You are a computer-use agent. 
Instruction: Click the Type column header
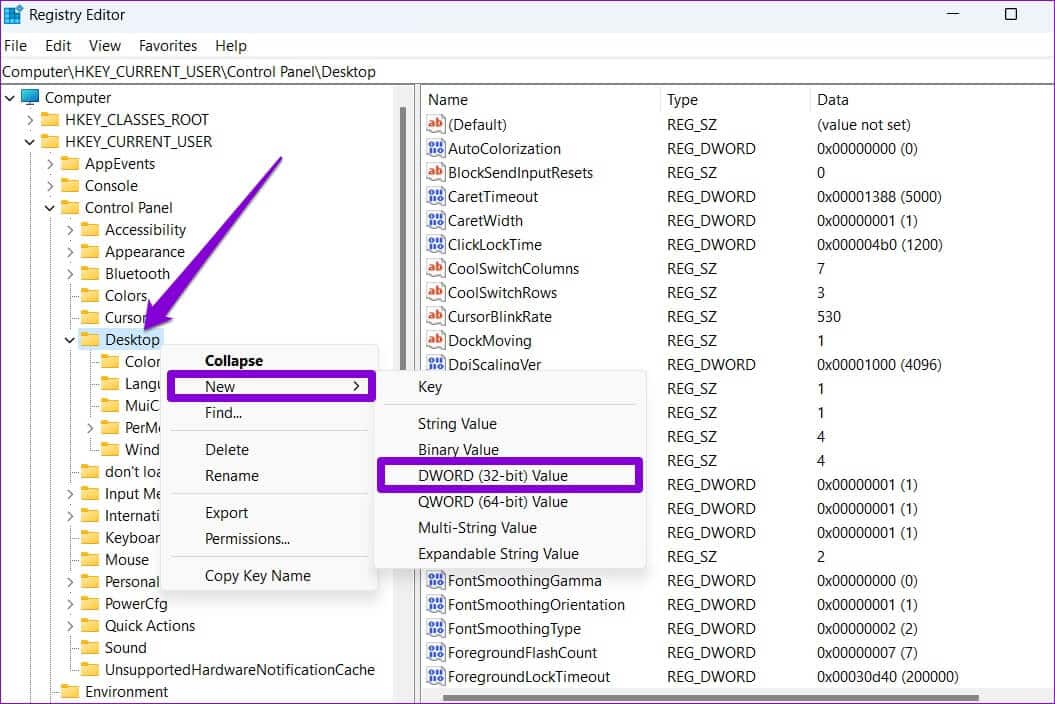point(735,100)
